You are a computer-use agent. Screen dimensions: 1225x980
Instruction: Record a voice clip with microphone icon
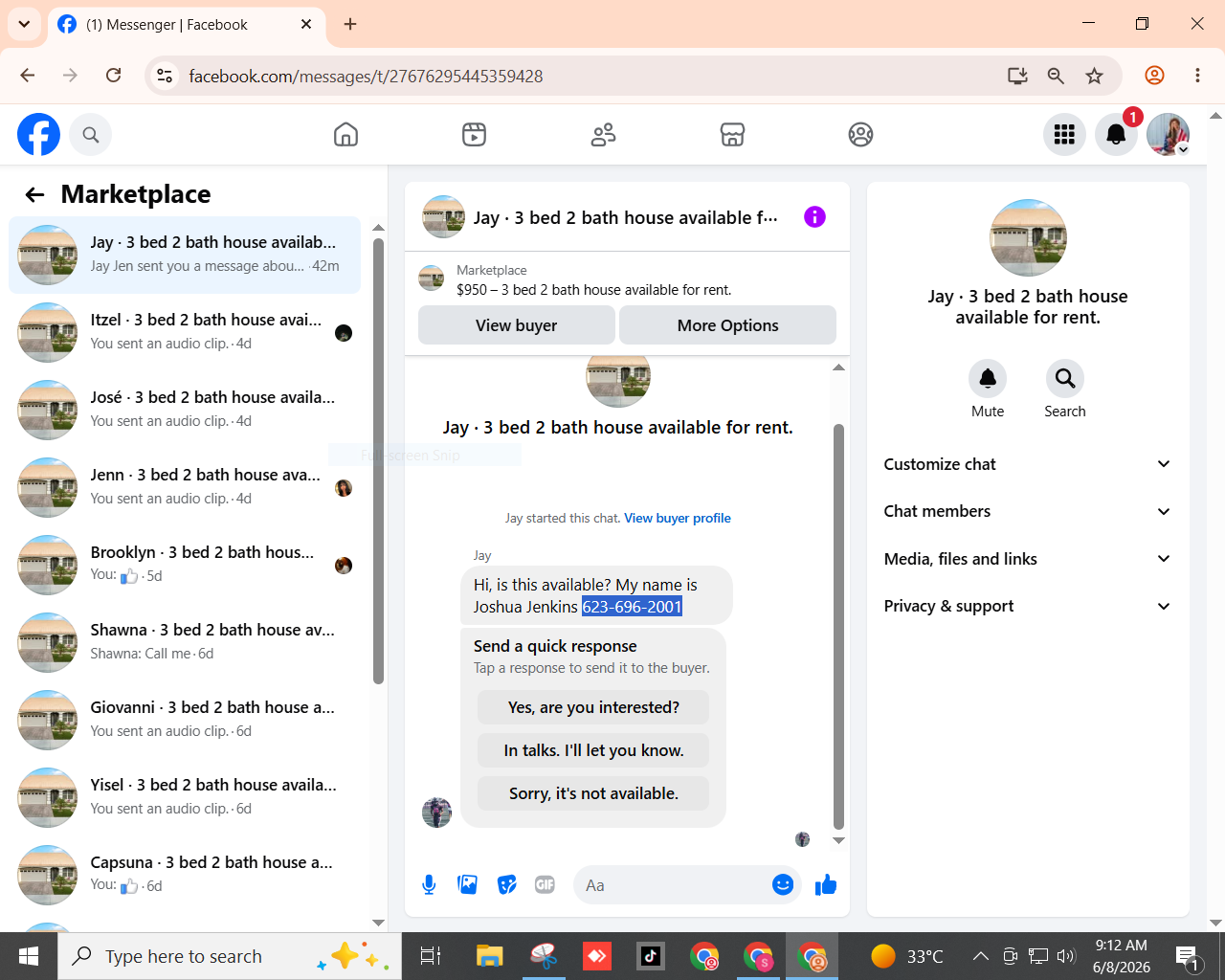pyautogui.click(x=429, y=885)
